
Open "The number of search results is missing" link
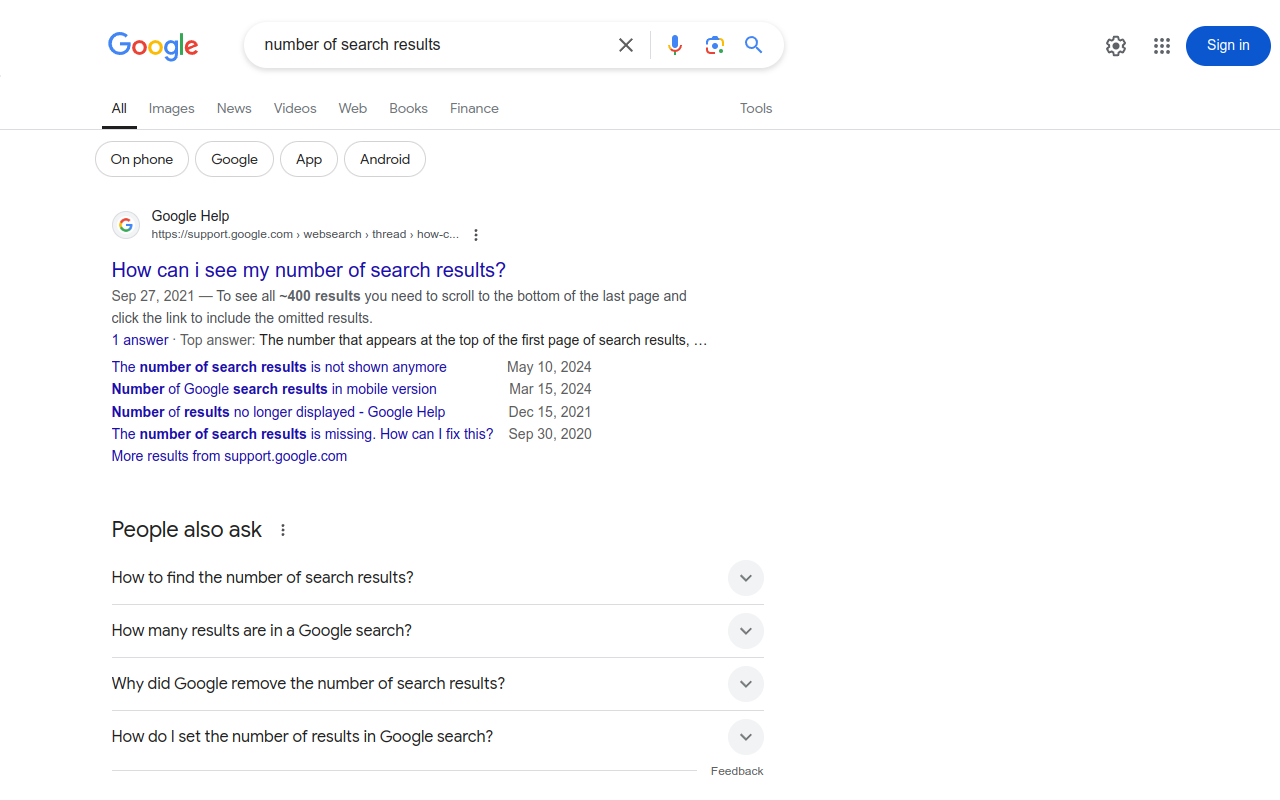[303, 434]
